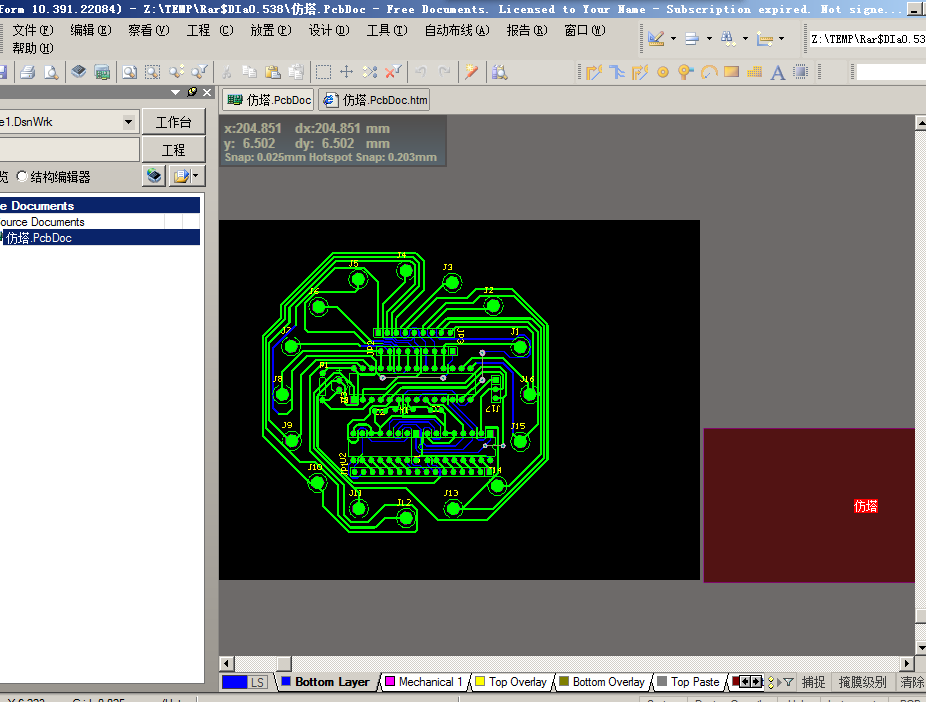Screen dimensions: 926x702
Task: Open the Projects panel triangle menu
Action: [175, 92]
